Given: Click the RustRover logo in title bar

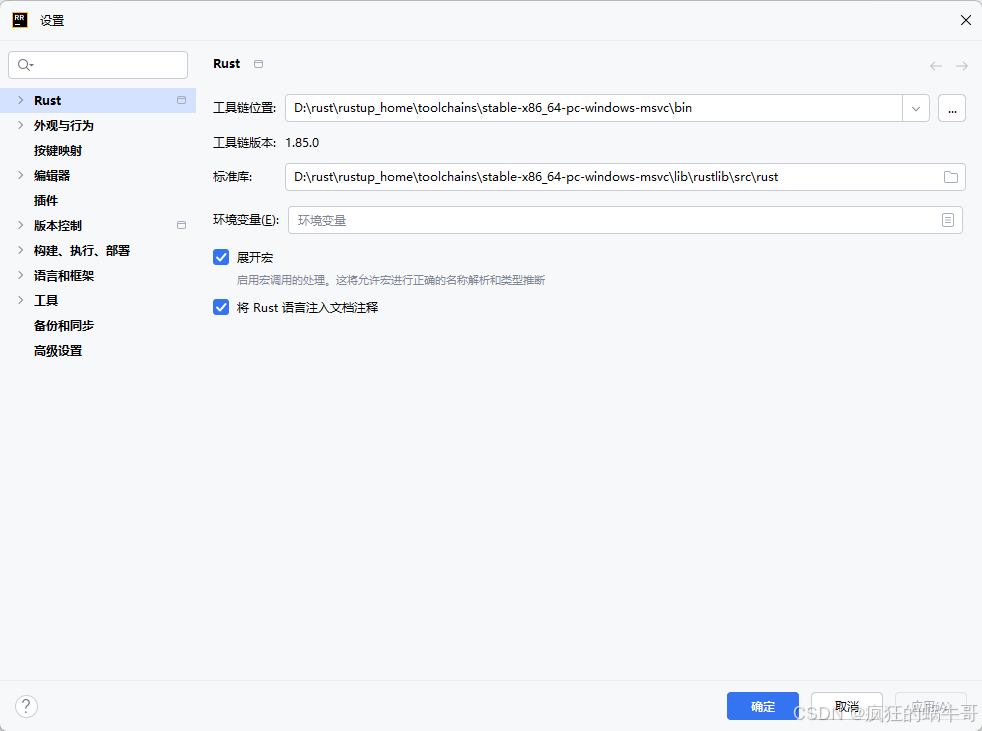Looking at the screenshot, I should (20, 20).
